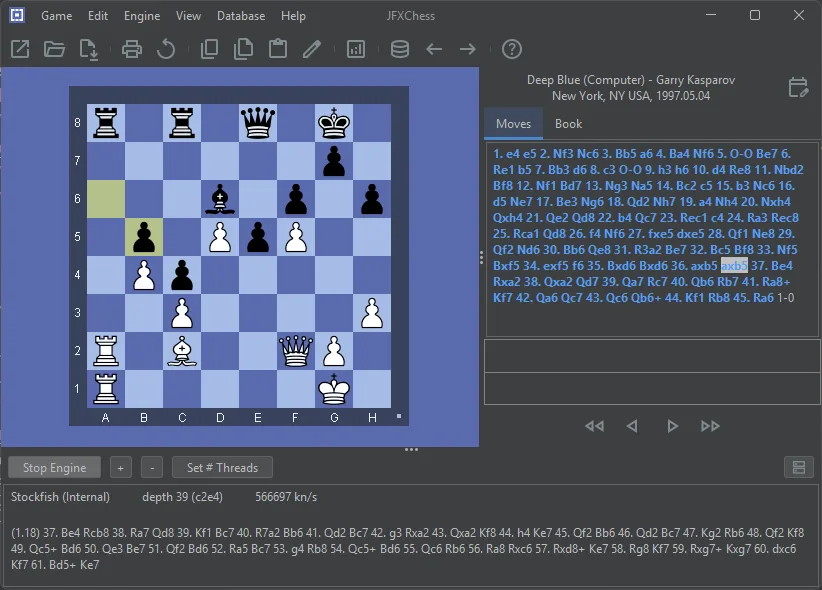The width and height of the screenshot is (822, 590).
Task: Toggle engine layout icon at right
Action: (798, 467)
